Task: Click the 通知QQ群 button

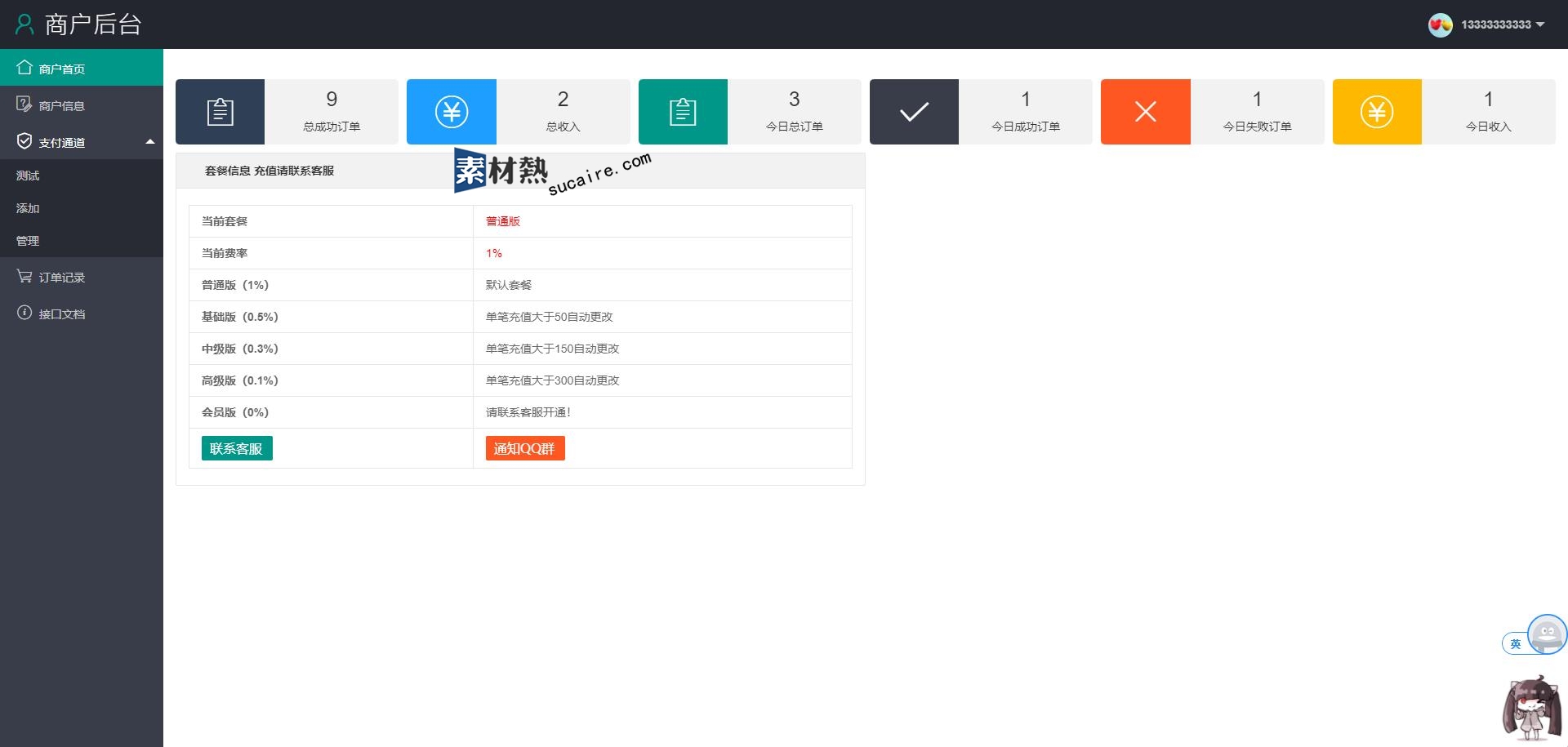Action: tap(525, 448)
